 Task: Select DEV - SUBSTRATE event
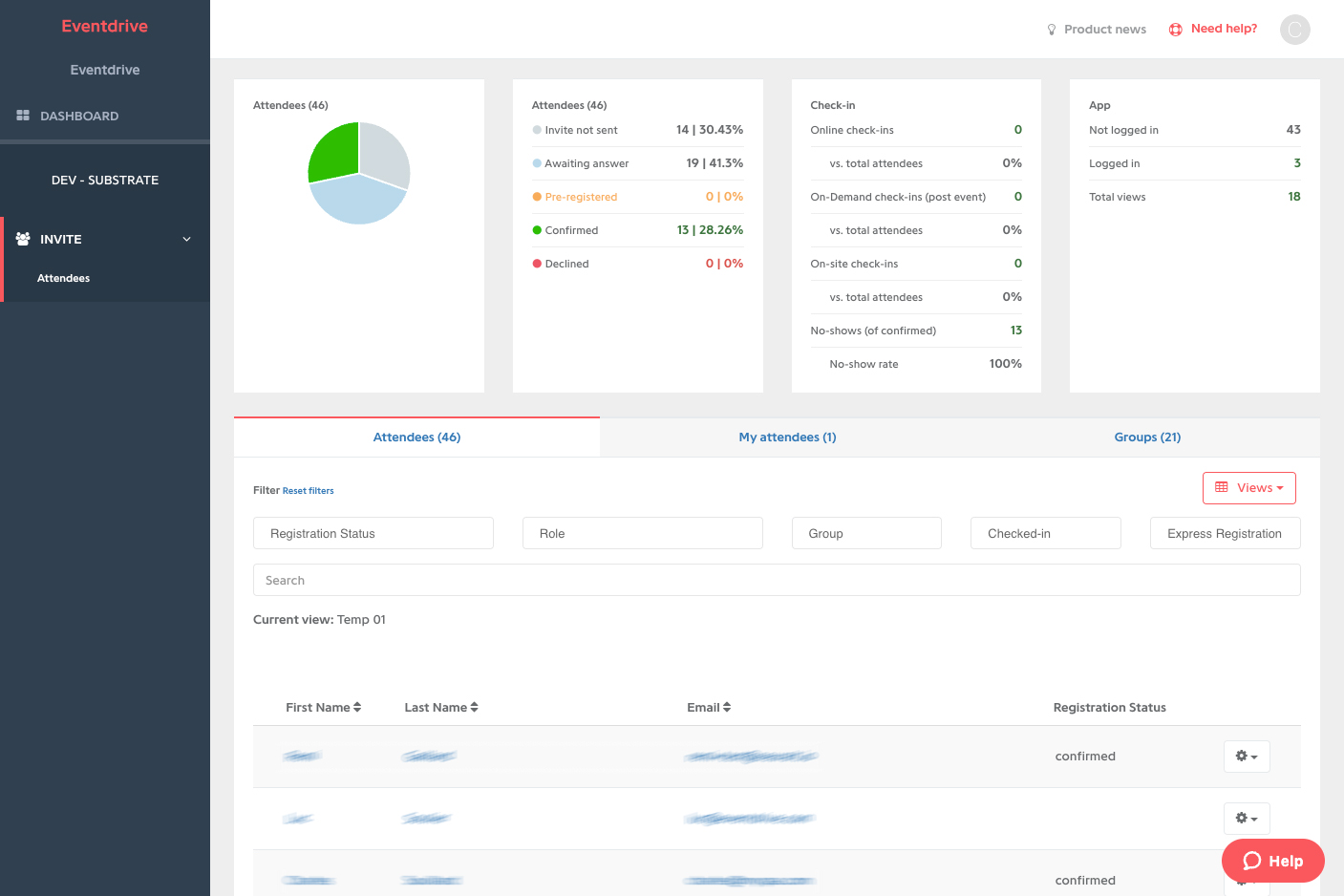point(105,180)
